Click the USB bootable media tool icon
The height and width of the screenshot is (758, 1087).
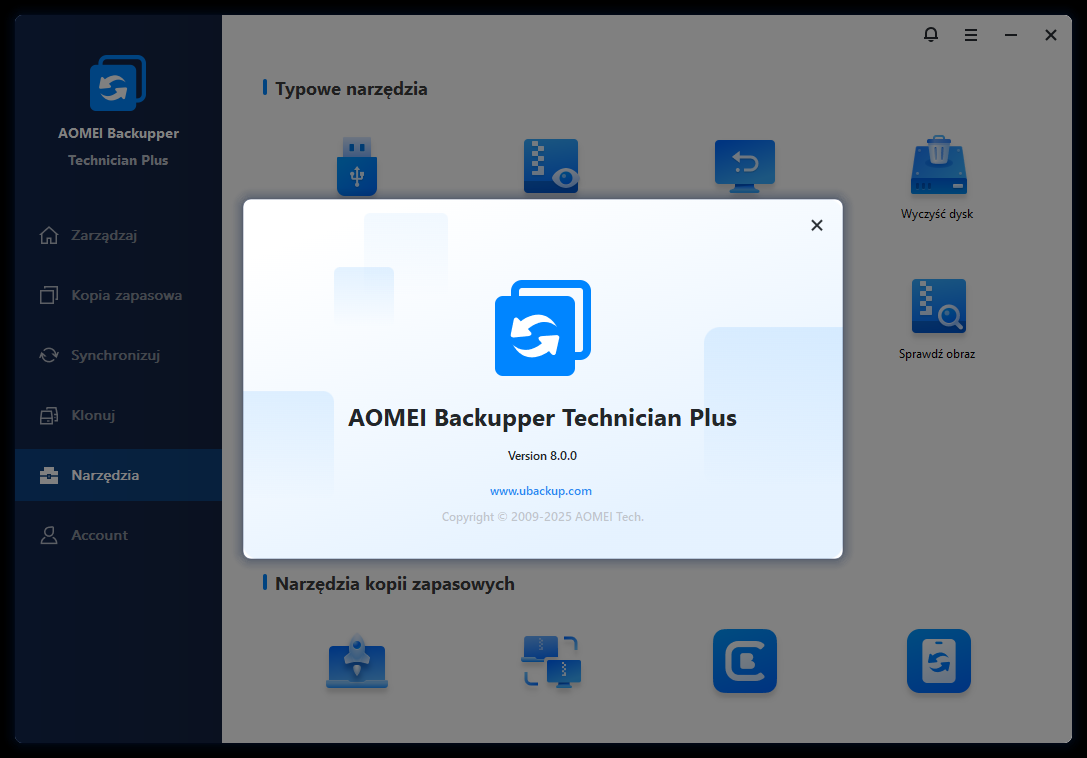click(x=357, y=166)
